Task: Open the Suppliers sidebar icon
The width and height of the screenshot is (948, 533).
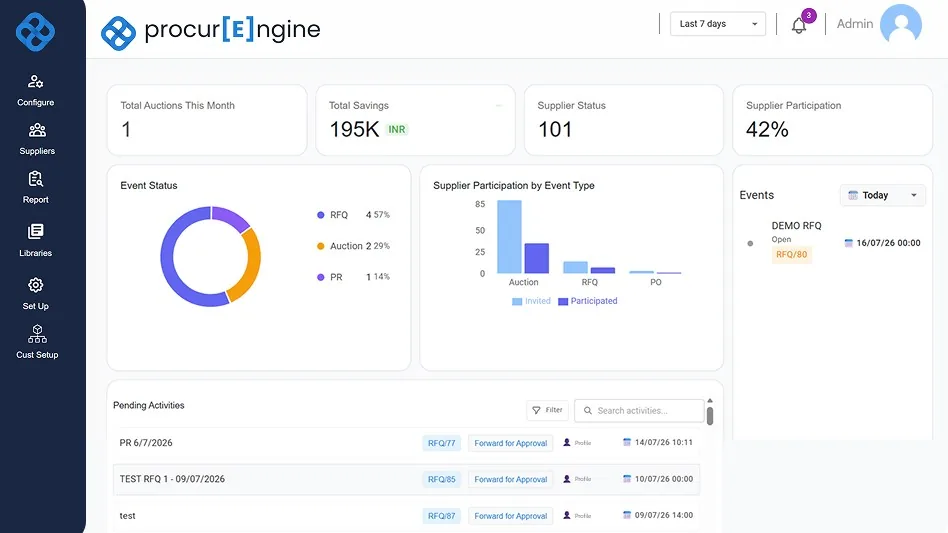Action: [37, 130]
